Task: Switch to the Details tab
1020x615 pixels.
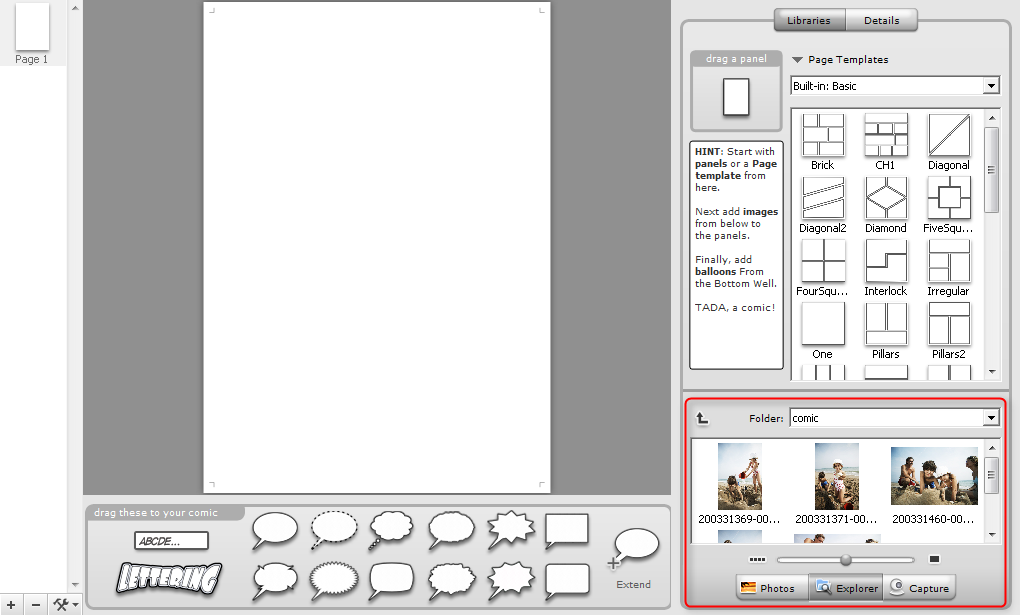Action: pos(881,20)
